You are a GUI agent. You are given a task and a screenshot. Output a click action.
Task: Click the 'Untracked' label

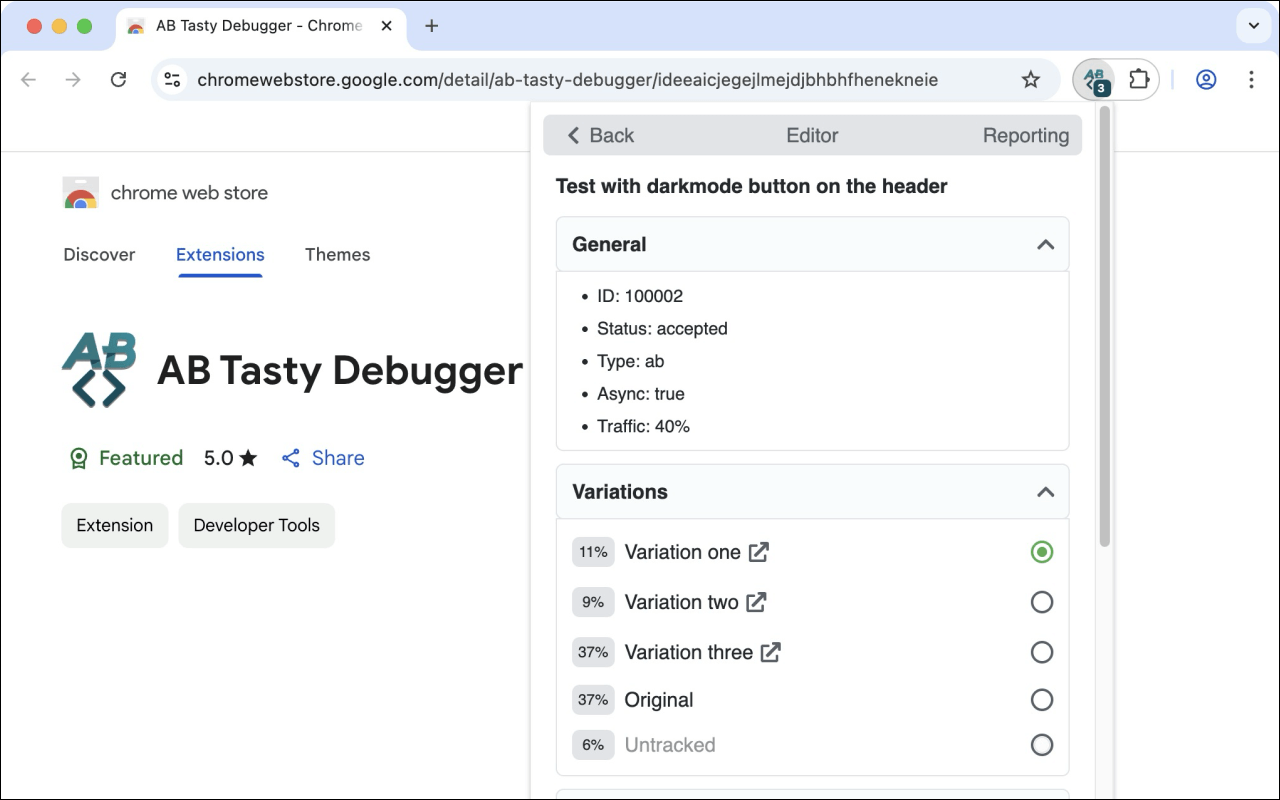click(670, 745)
